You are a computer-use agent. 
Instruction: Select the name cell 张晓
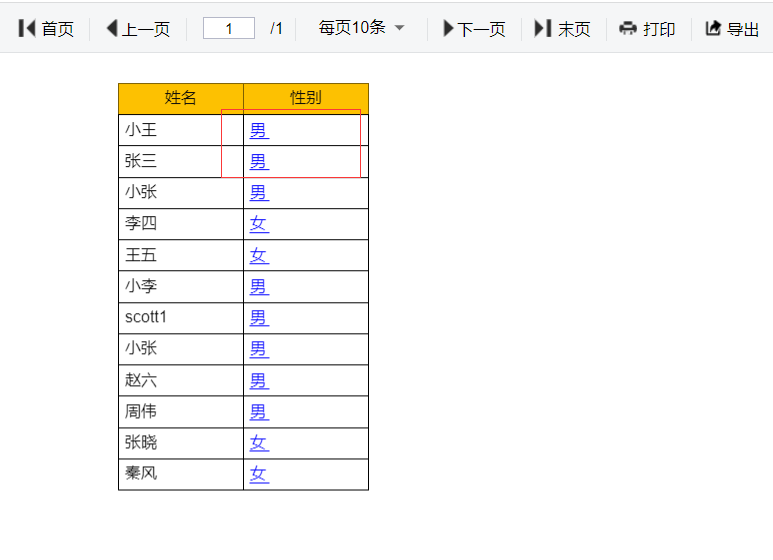click(181, 443)
